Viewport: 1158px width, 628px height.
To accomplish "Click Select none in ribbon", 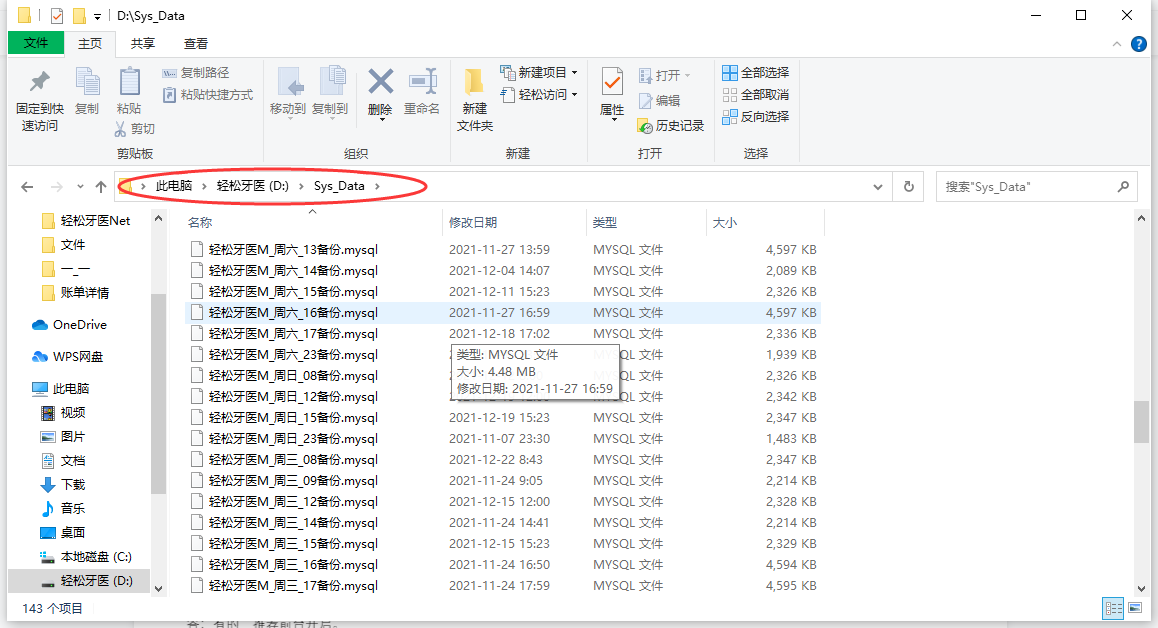I will point(756,95).
